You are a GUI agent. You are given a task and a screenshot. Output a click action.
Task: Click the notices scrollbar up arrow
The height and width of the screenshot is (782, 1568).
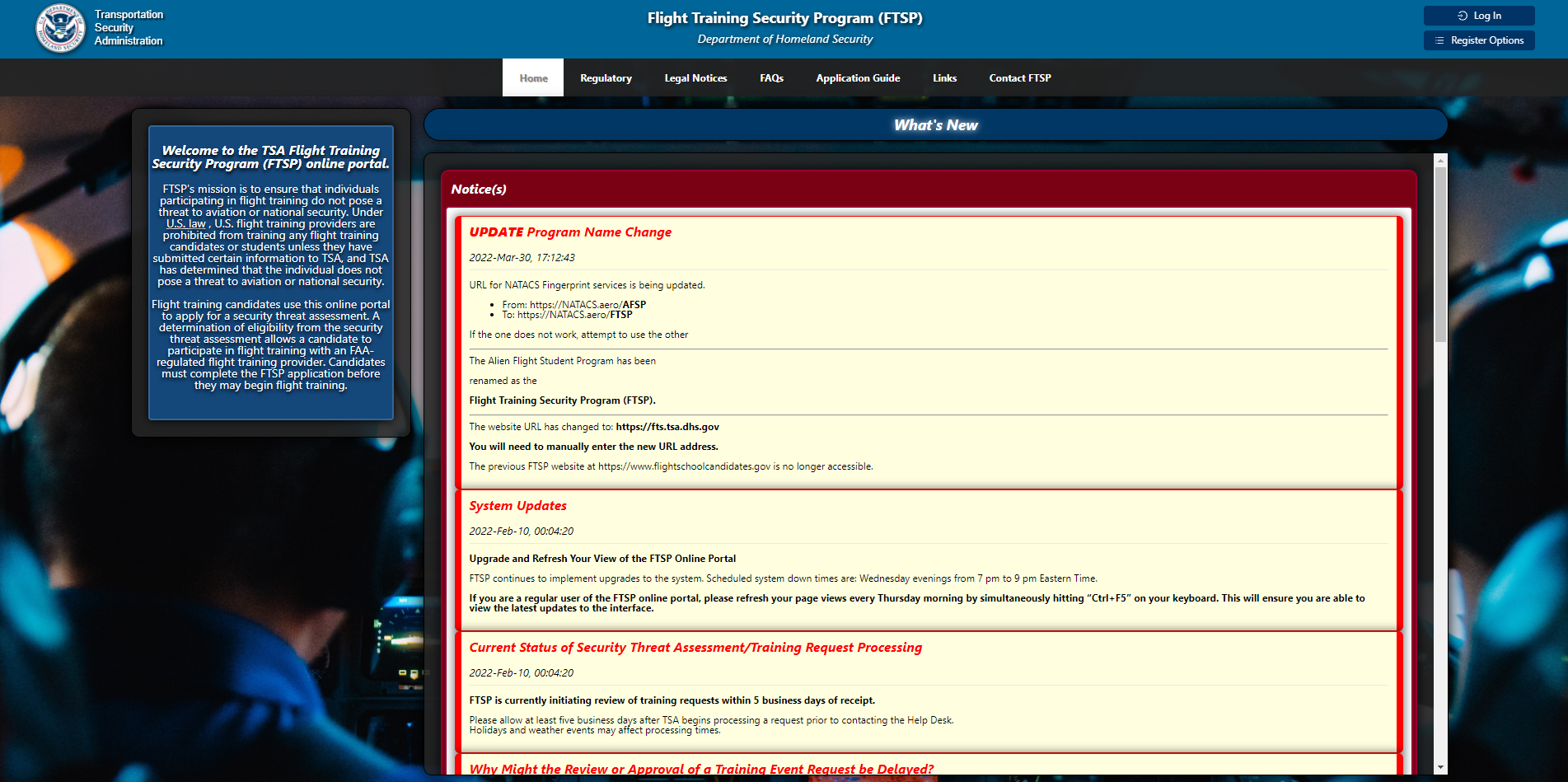(1440, 160)
